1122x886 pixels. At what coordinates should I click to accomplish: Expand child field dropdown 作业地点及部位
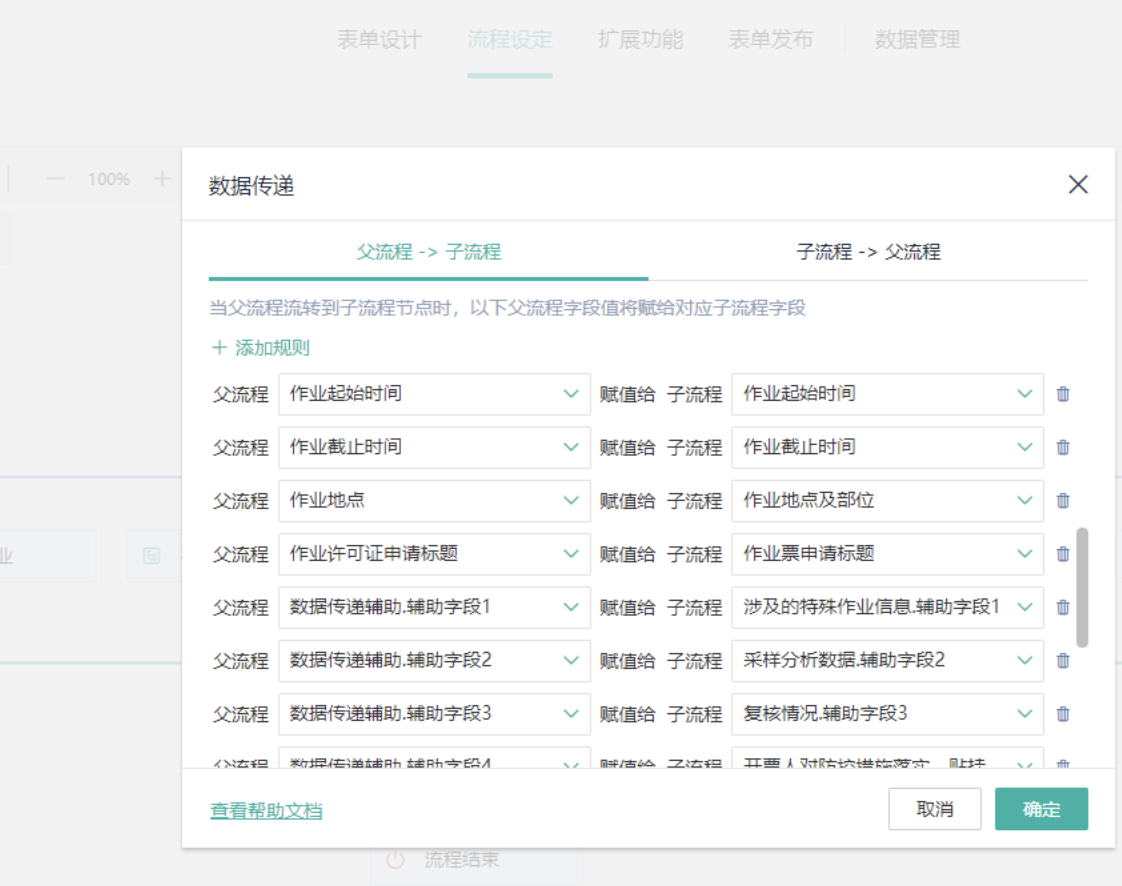(887, 500)
